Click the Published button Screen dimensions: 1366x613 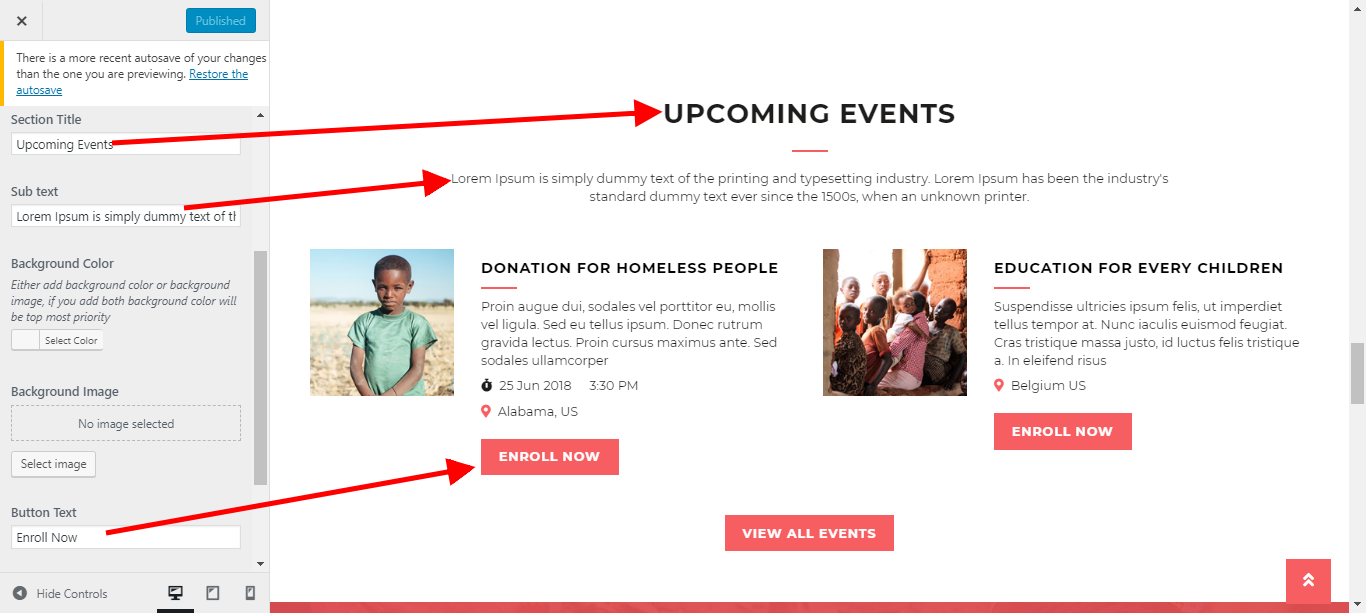click(221, 20)
